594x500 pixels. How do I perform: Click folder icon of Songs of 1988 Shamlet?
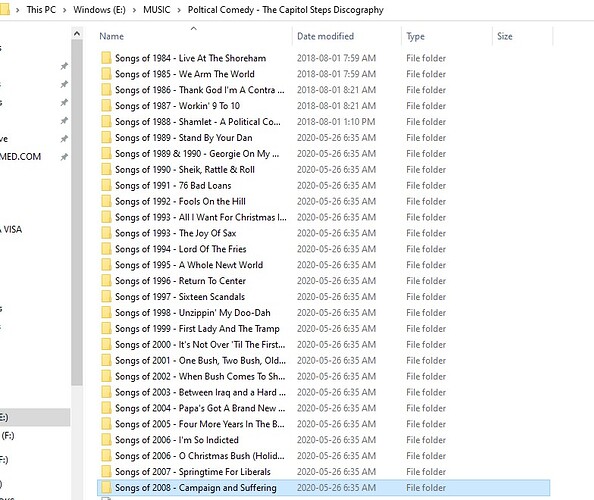coord(106,122)
